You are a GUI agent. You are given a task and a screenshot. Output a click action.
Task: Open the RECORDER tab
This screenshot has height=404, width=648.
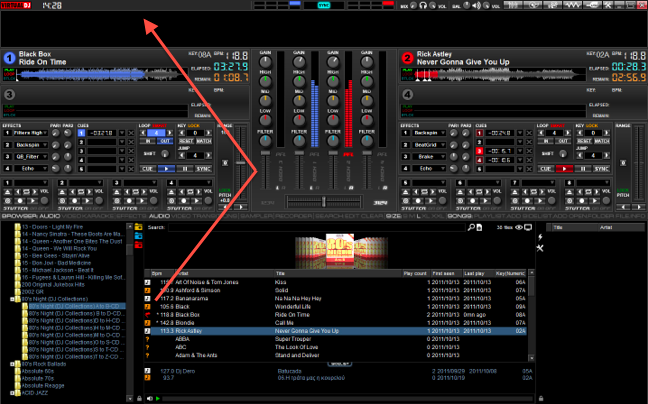(294, 216)
